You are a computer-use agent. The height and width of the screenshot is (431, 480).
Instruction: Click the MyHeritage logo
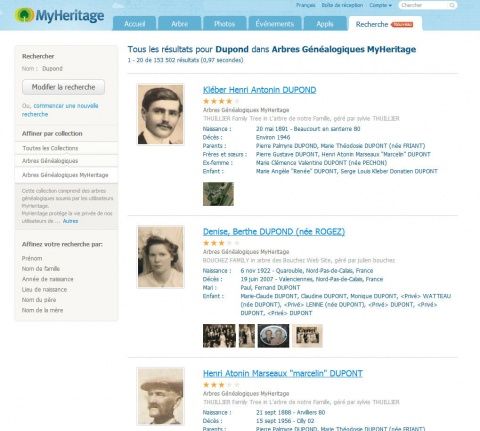60,16
